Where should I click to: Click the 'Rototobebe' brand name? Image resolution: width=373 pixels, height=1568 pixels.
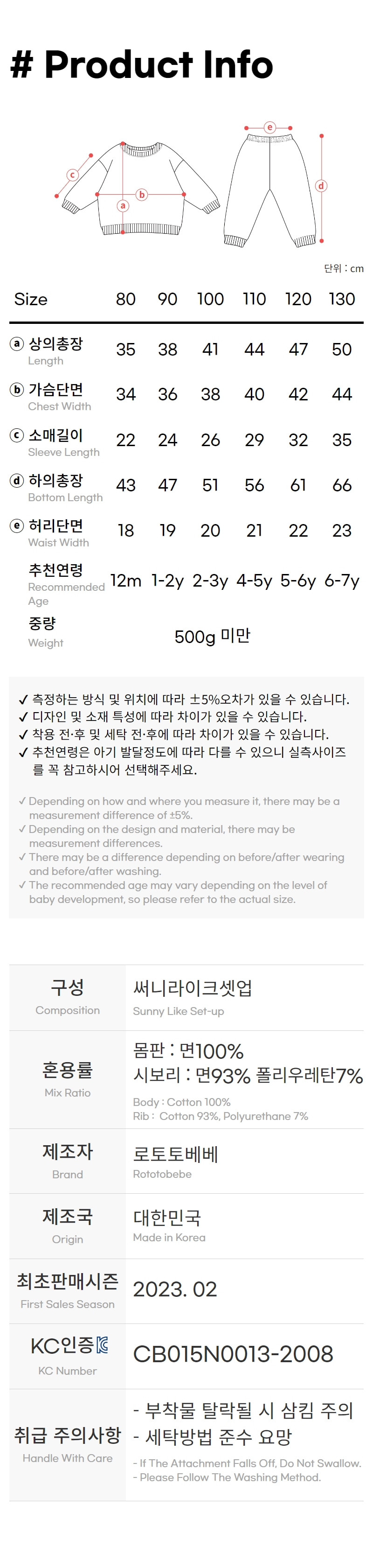tap(162, 1174)
